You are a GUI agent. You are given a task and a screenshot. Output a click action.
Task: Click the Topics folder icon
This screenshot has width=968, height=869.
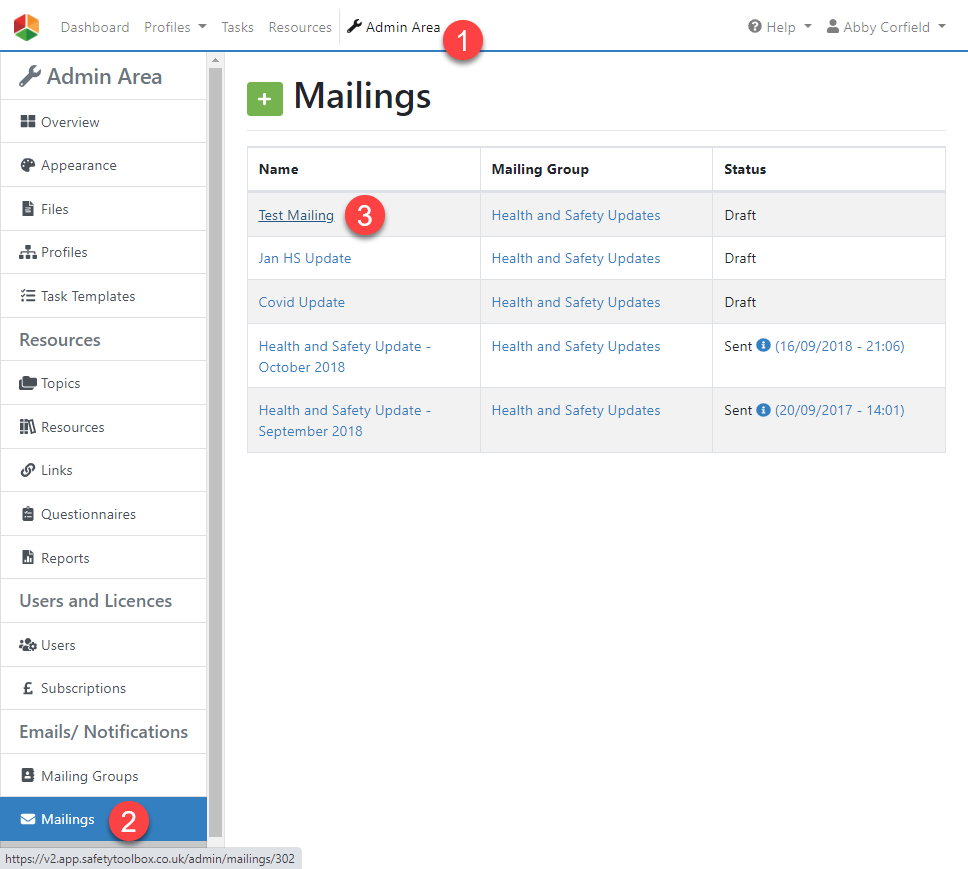[x=28, y=384]
